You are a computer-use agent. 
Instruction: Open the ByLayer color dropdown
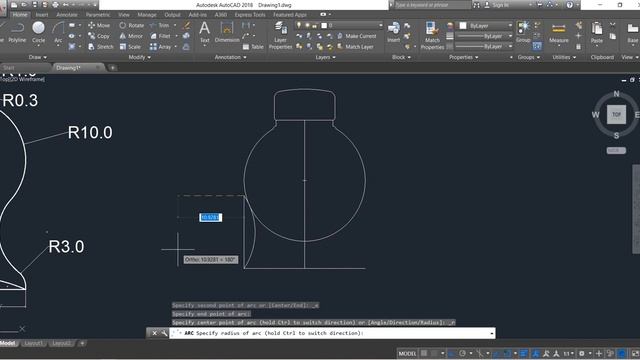pyautogui.click(x=510, y=26)
